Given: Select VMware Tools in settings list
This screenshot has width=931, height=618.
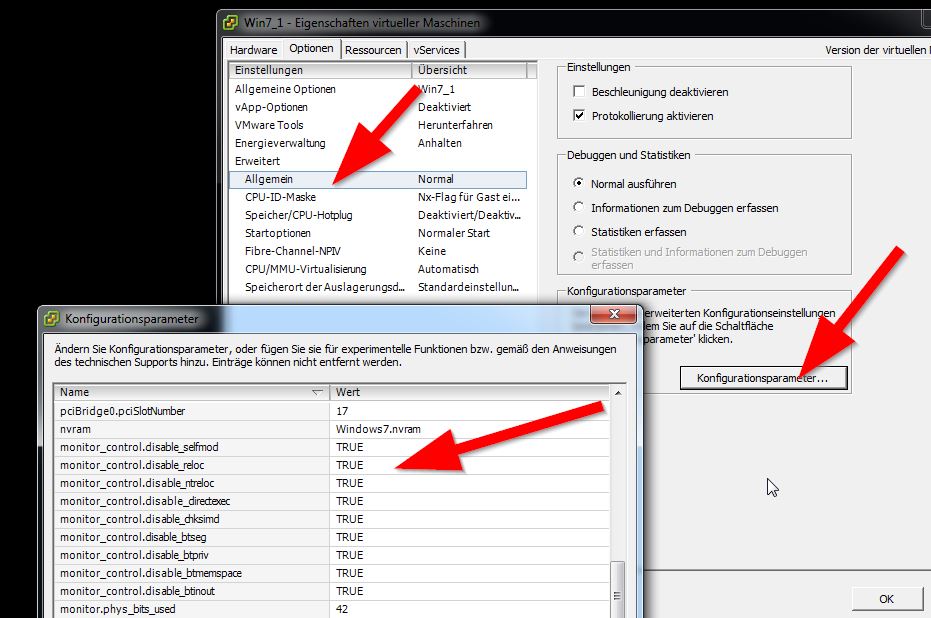Looking at the screenshot, I should [269, 125].
